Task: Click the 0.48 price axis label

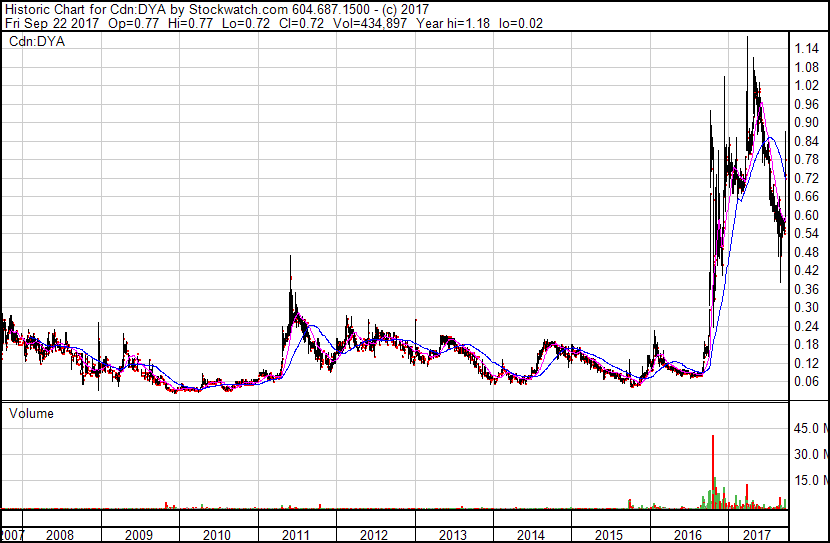Action: click(x=807, y=252)
